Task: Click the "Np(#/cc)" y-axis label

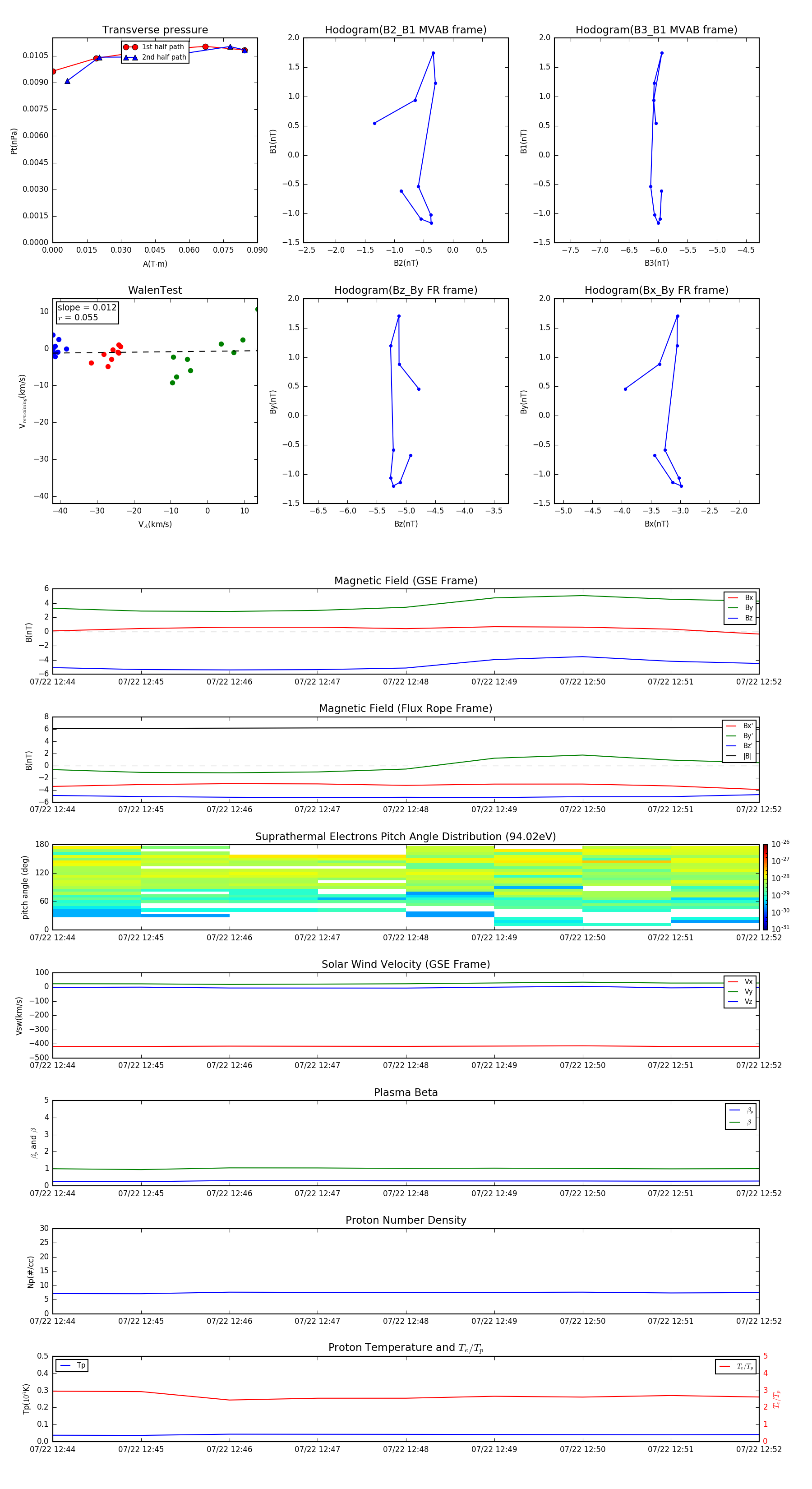Action: (x=31, y=1271)
